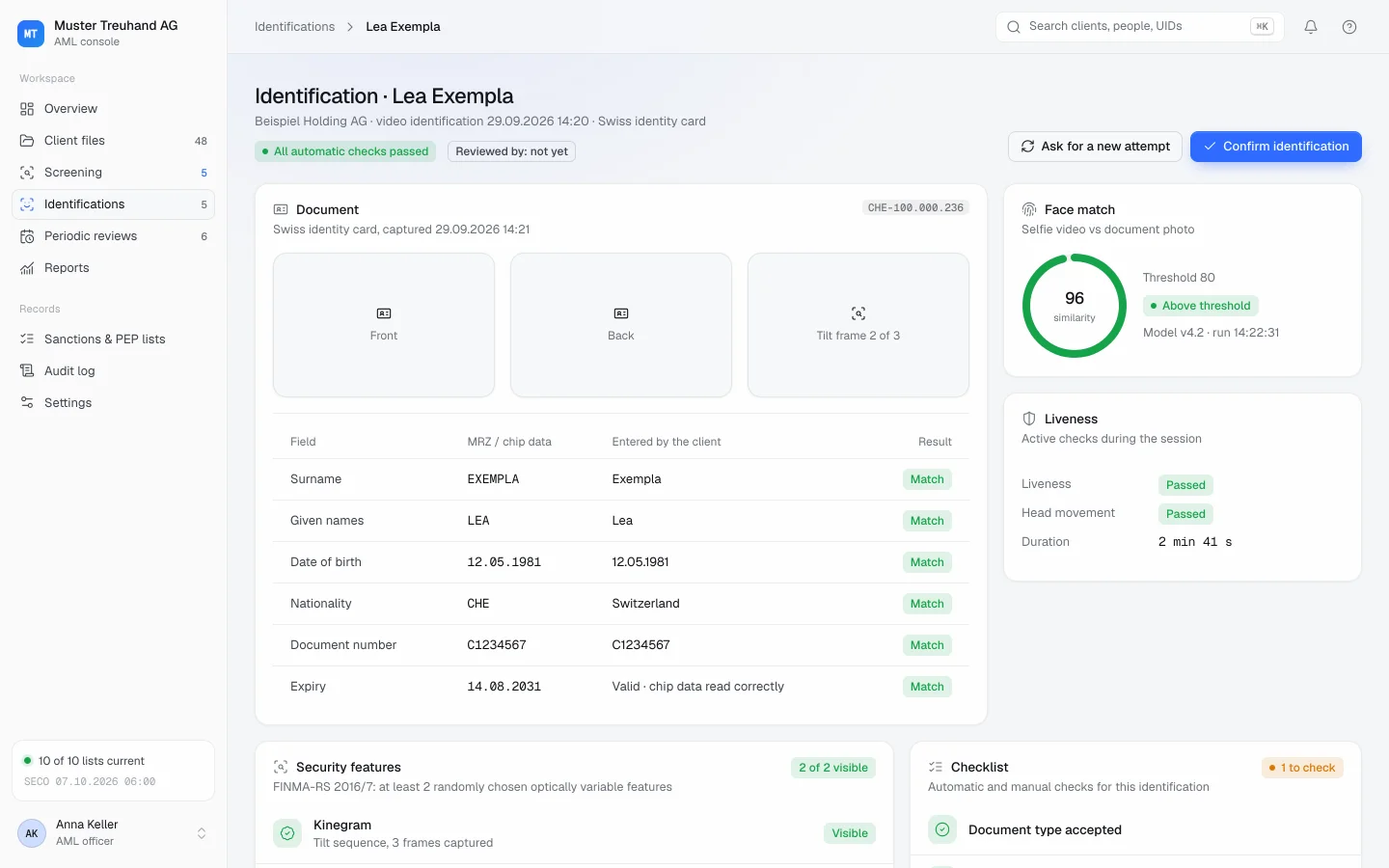Click Match result in Surname row
Screen dimensions: 1389x868
tap(927, 479)
